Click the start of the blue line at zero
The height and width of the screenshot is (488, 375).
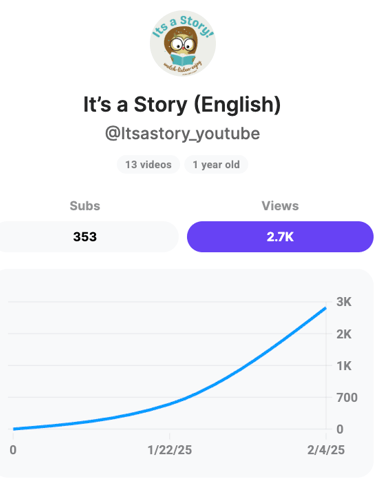(x=14, y=429)
